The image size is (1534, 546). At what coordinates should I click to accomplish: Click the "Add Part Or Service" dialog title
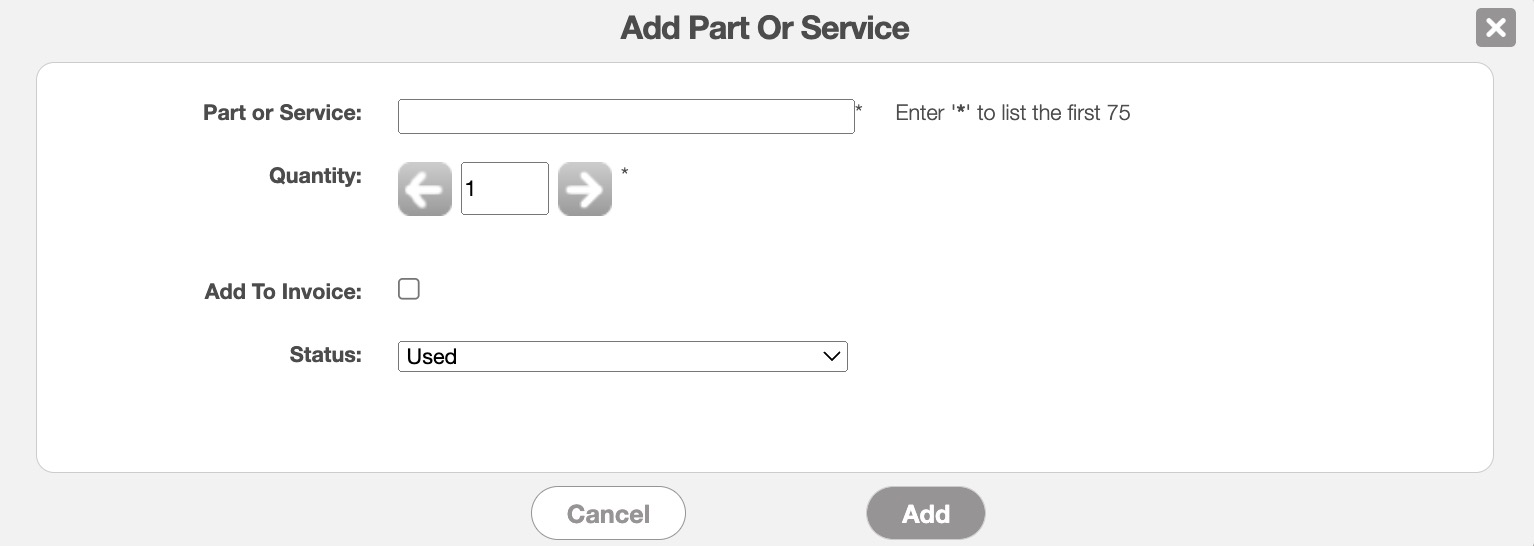click(765, 28)
